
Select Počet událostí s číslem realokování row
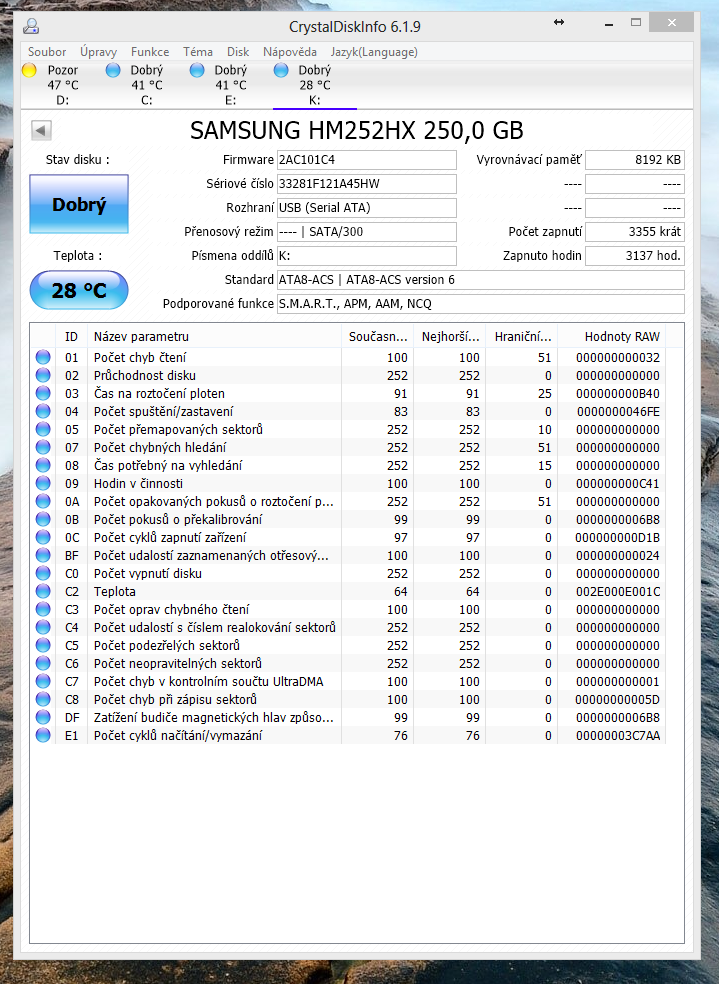pos(348,628)
